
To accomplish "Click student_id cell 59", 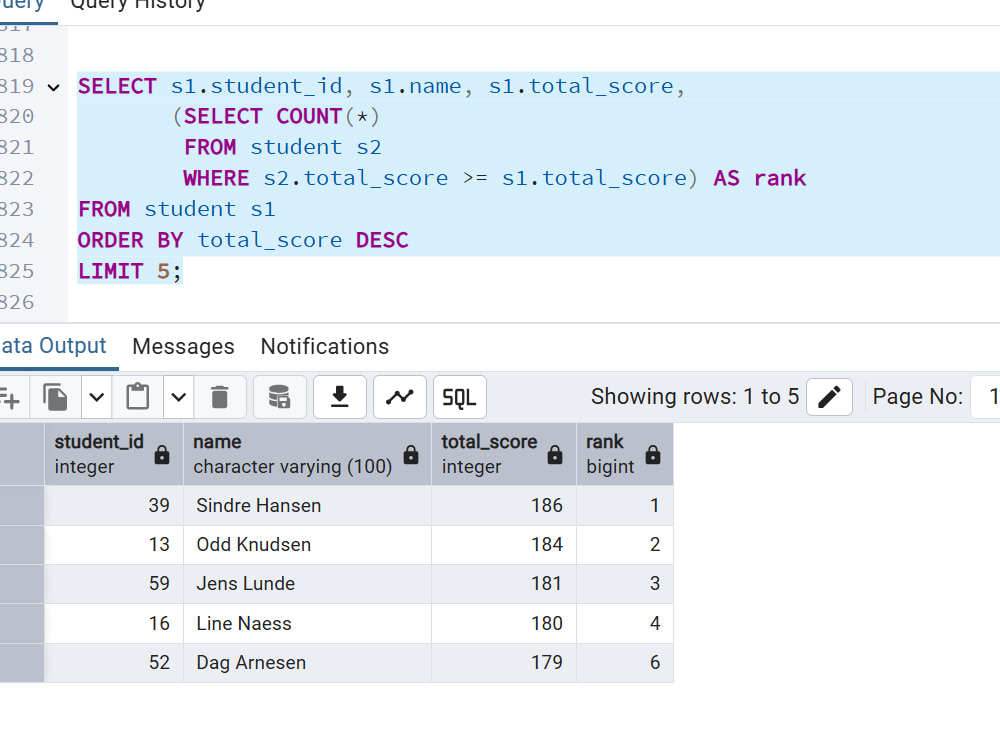I will (114, 584).
